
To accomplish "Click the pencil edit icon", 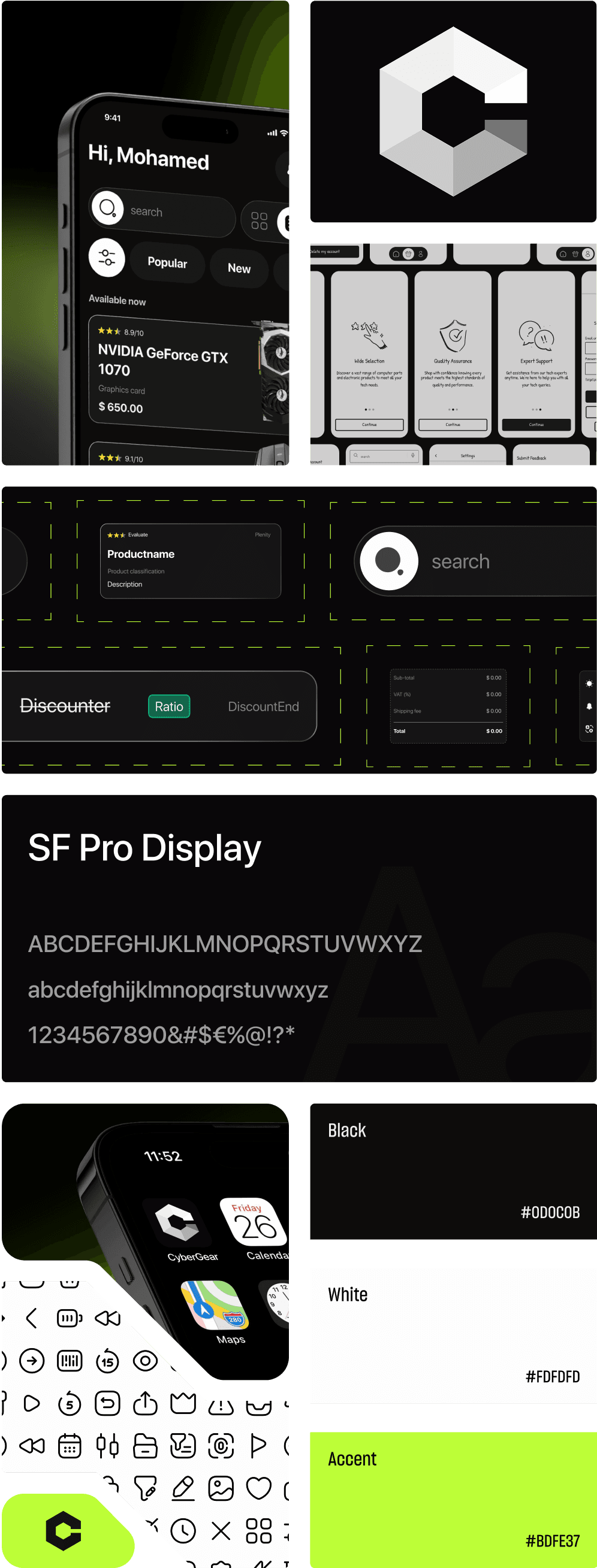I will tap(183, 1488).
